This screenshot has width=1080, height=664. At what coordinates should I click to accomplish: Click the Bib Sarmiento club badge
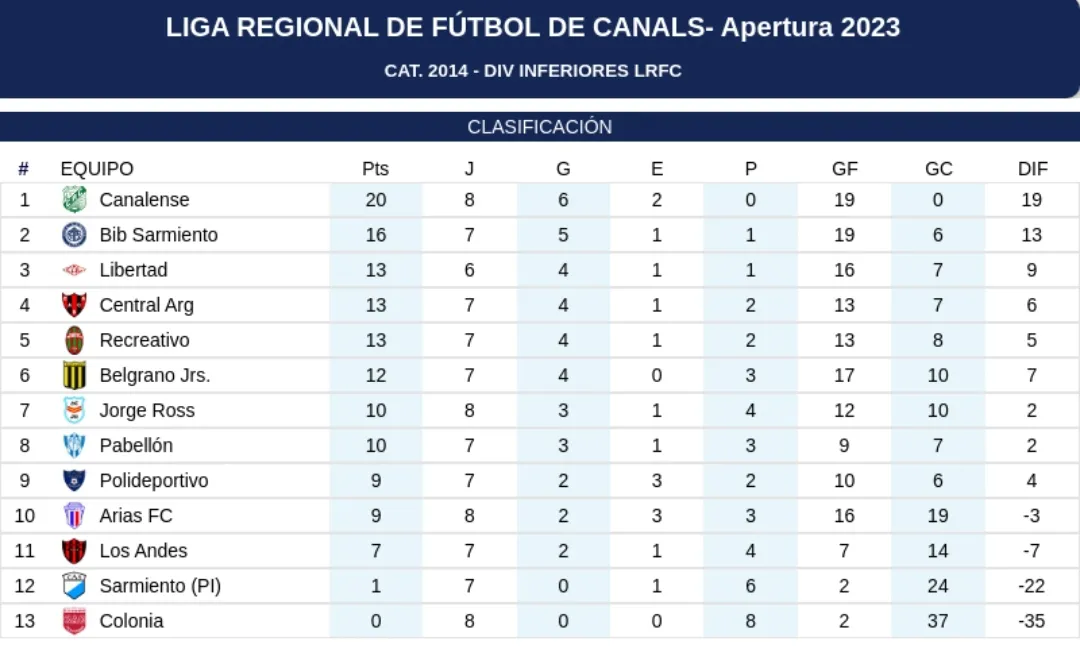click(x=74, y=235)
